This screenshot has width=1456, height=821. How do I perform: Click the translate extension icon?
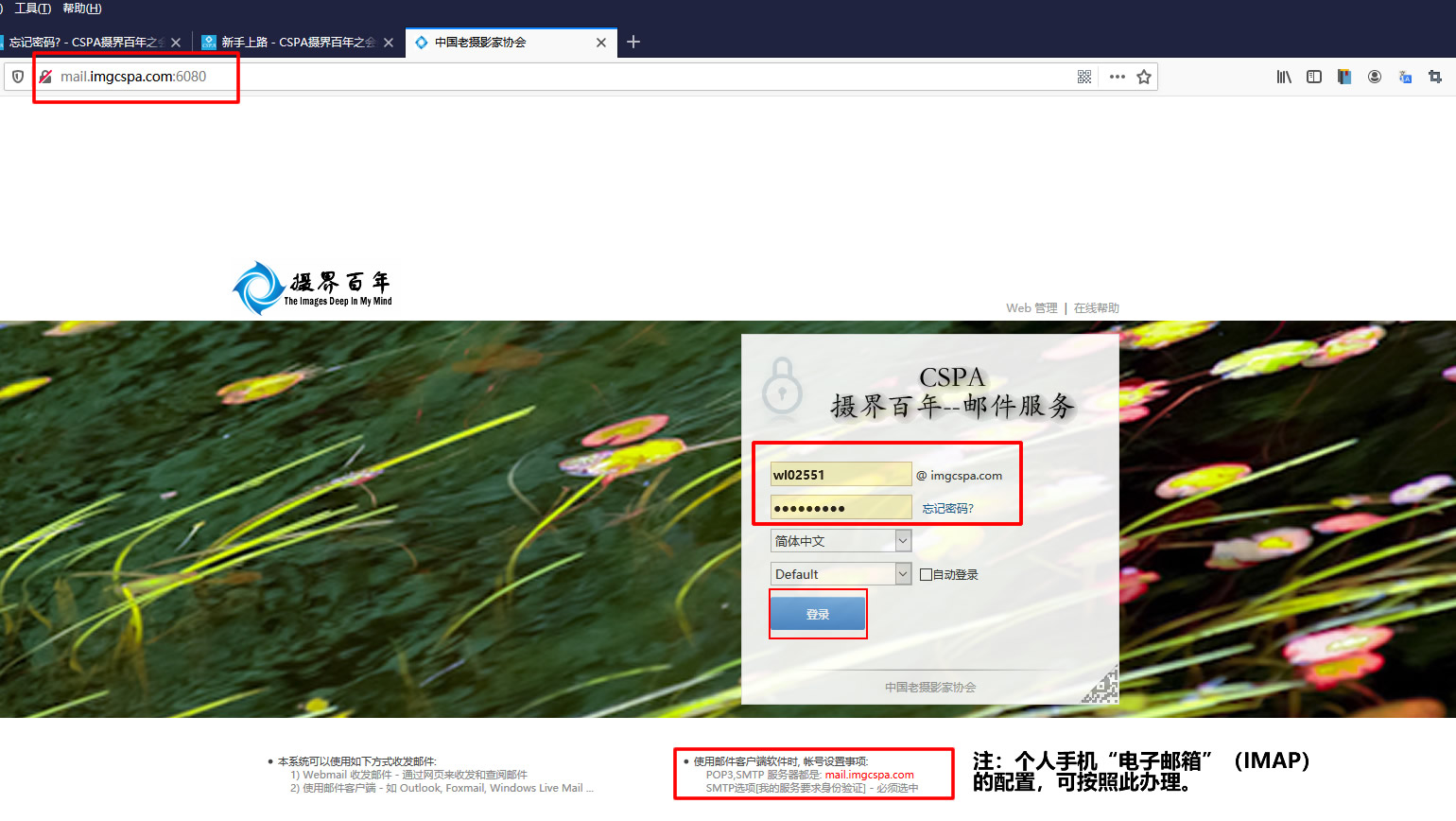pyautogui.click(x=1405, y=77)
